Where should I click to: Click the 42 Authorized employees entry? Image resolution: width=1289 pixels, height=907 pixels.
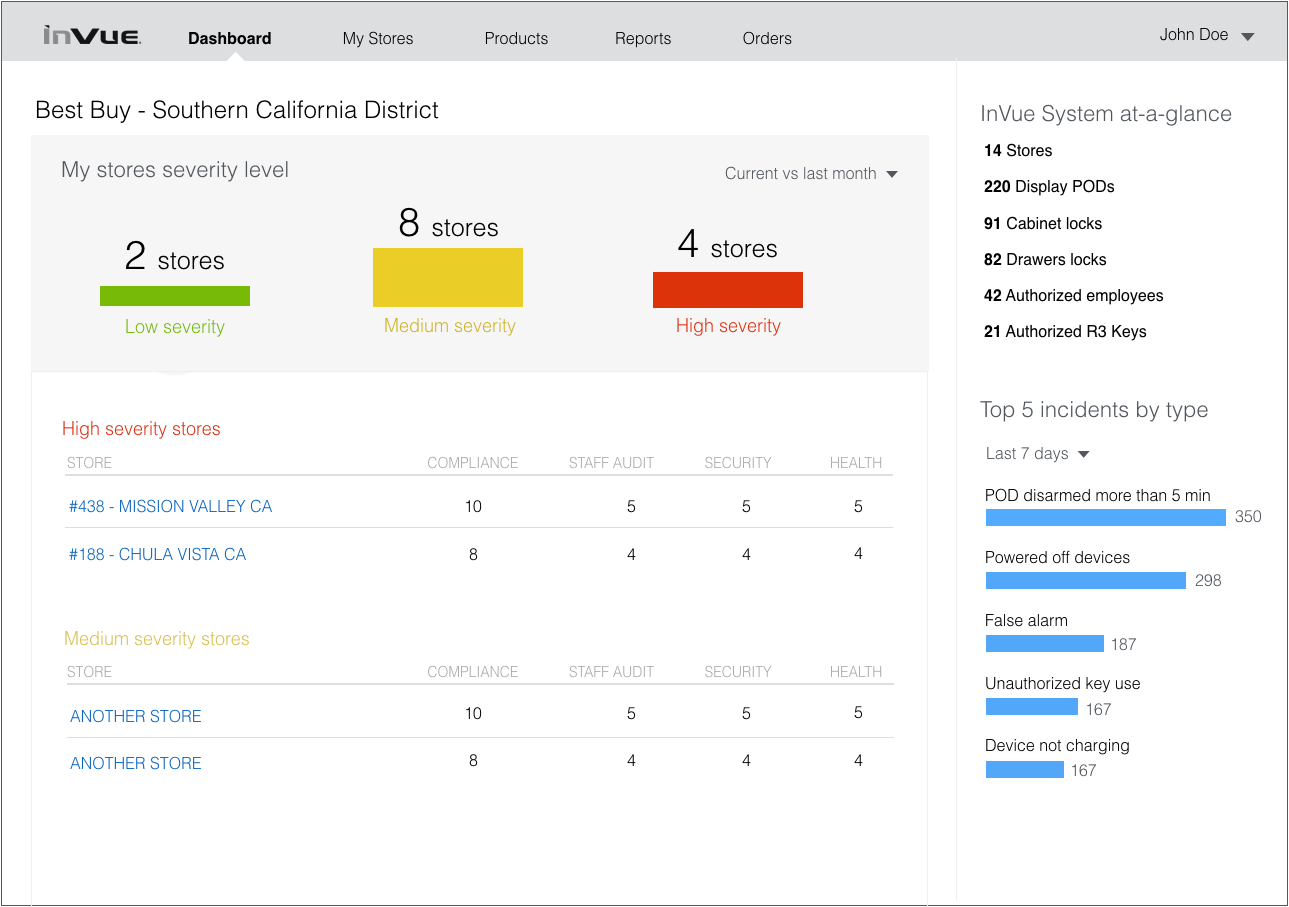click(1074, 296)
